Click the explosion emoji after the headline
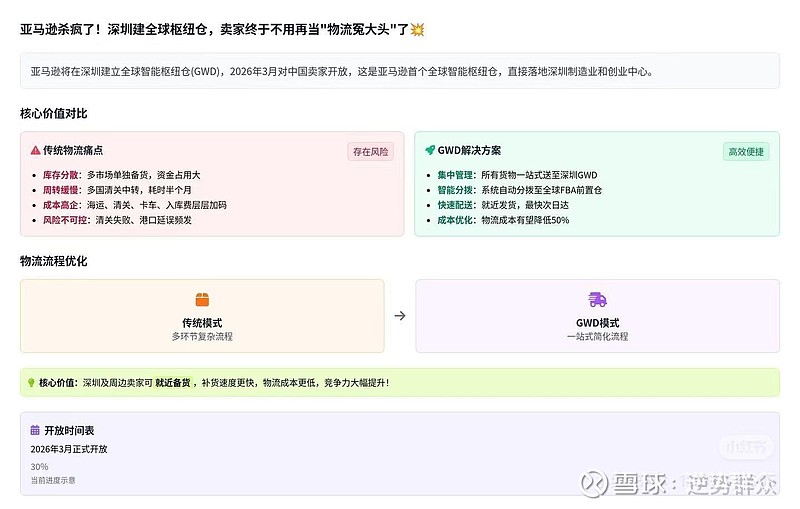The height and width of the screenshot is (509, 800). pyautogui.click(x=417, y=30)
